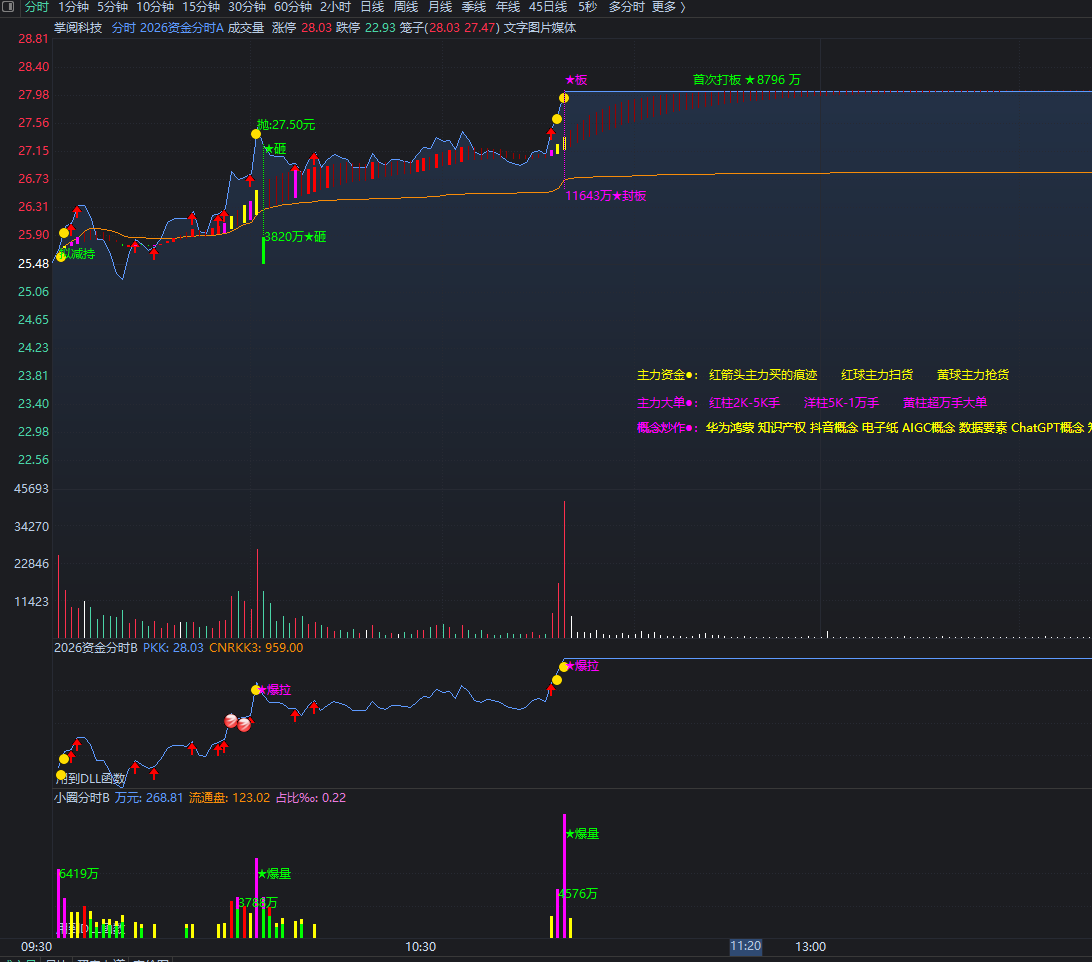1092x962 pixels.
Task: Click the 成交量 label in the header
Action: point(246,28)
